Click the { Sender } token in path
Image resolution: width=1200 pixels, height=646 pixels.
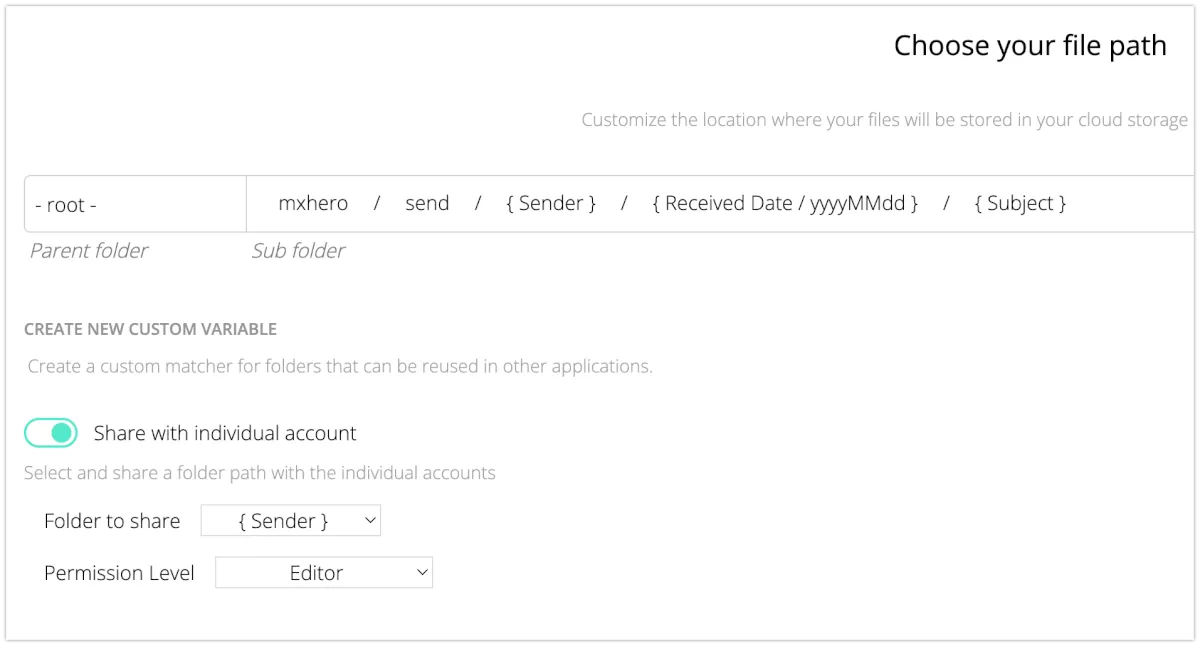[551, 204]
